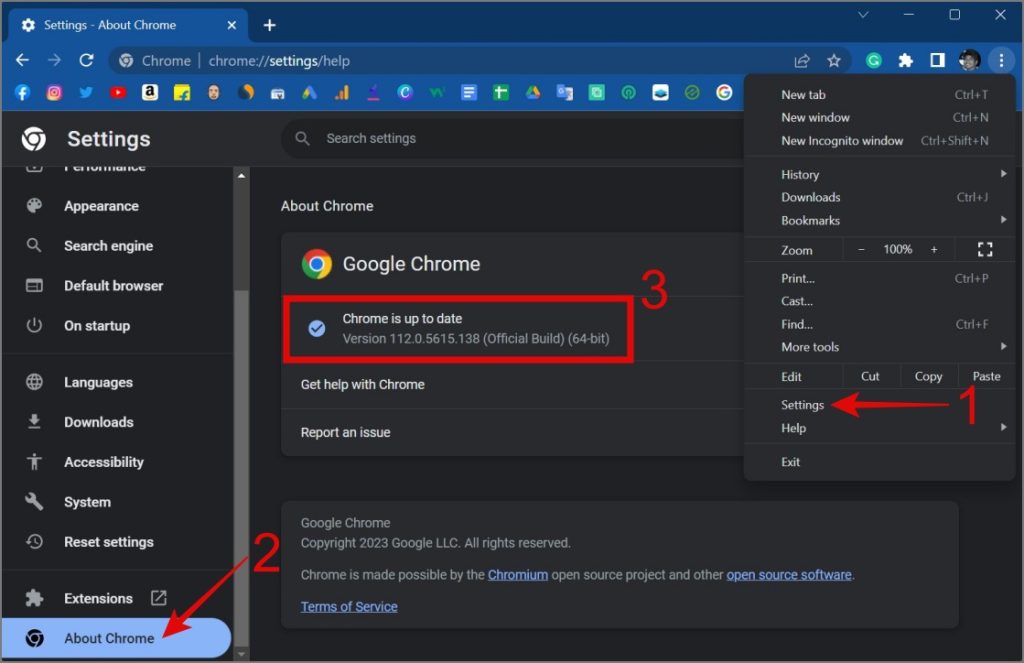Bookmark this page with the star icon

pos(833,61)
